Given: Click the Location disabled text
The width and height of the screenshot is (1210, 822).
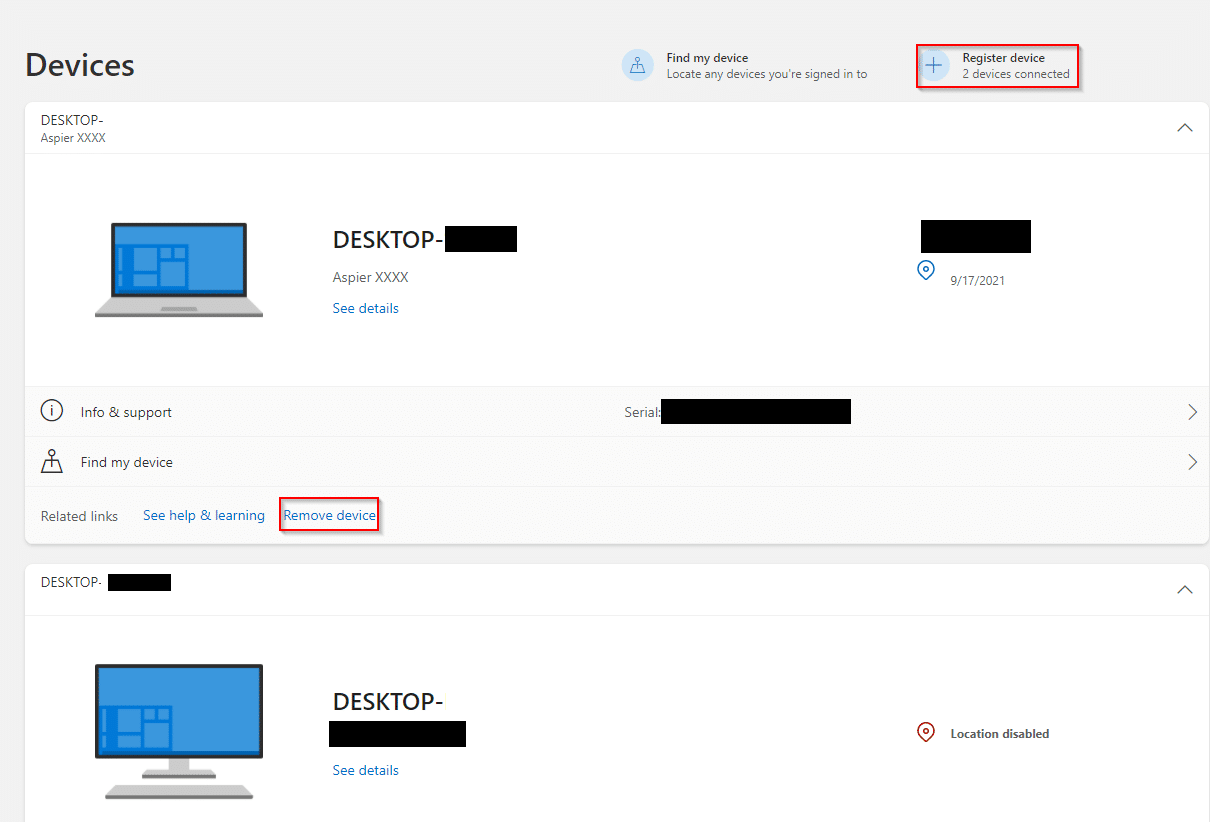Looking at the screenshot, I should pyautogui.click(x=1000, y=733).
